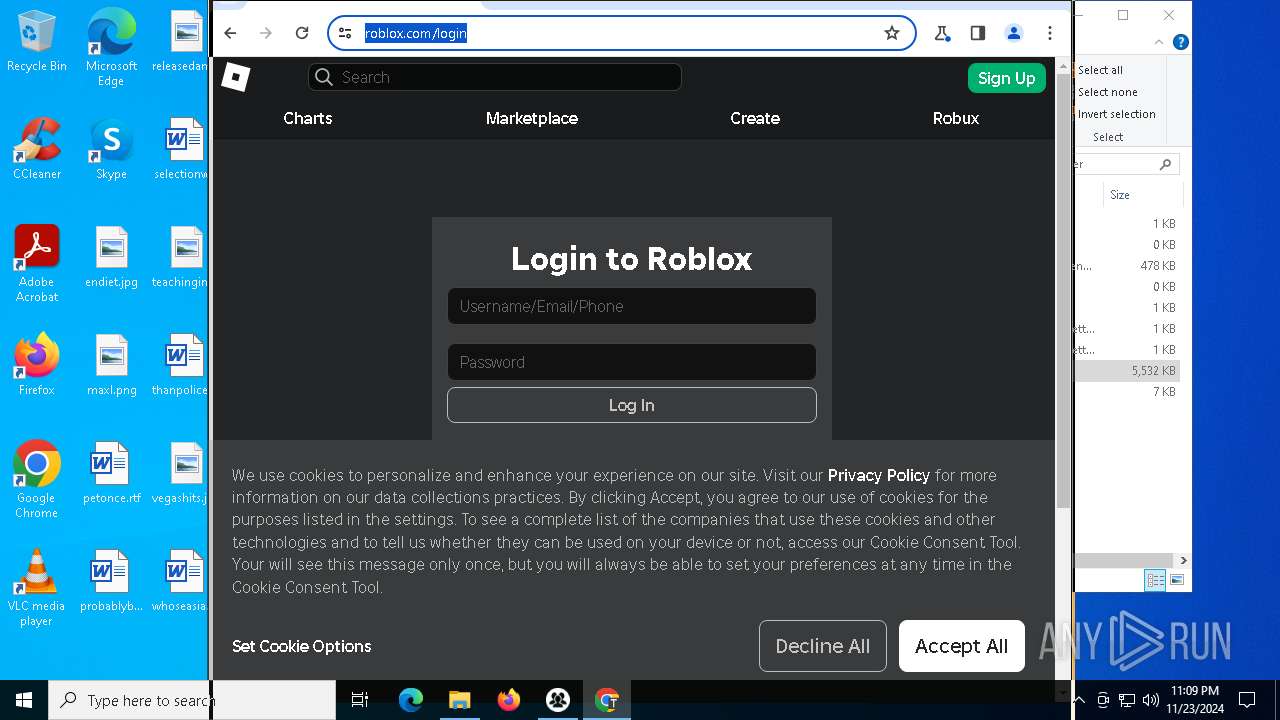
Task: Open File Explorer from the taskbar
Action: tap(460, 700)
